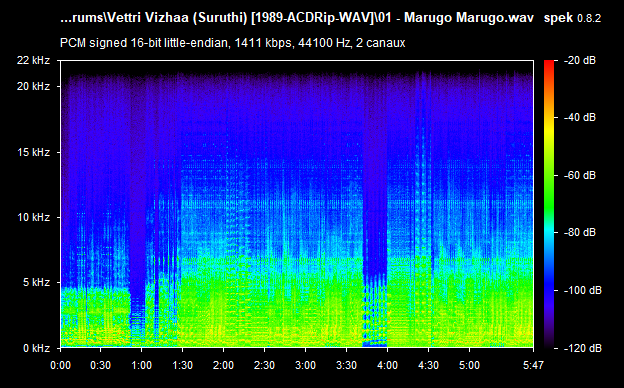Click the -40 dB scale label
The height and width of the screenshot is (388, 624).
[580, 117]
